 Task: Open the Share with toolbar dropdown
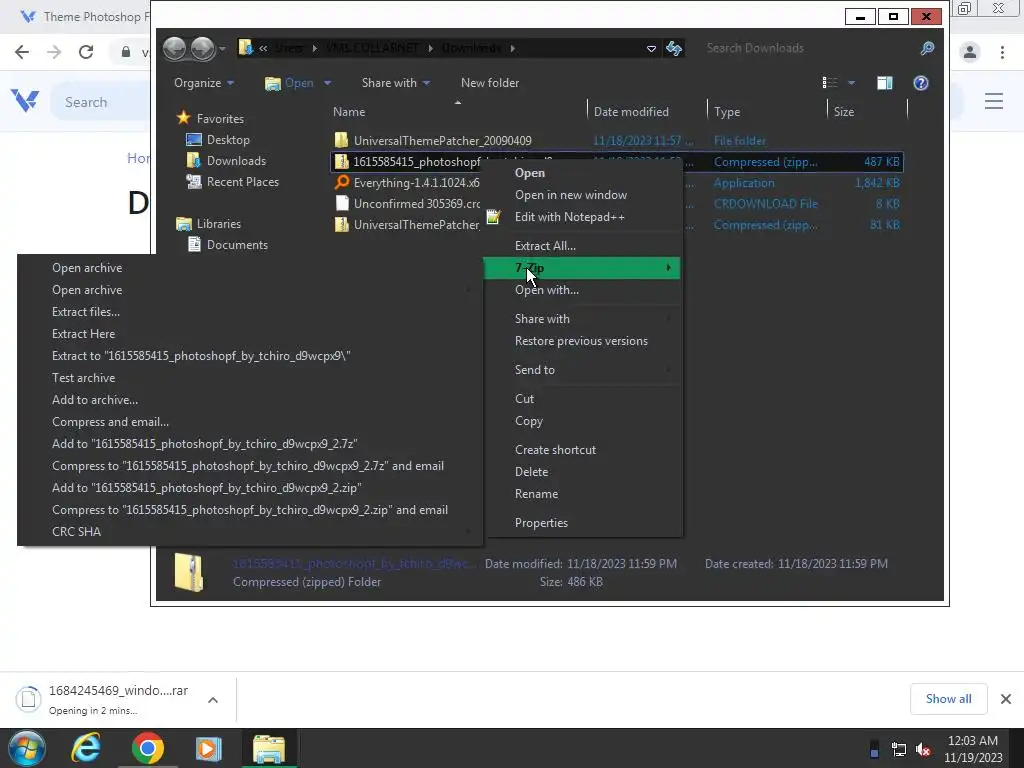396,83
